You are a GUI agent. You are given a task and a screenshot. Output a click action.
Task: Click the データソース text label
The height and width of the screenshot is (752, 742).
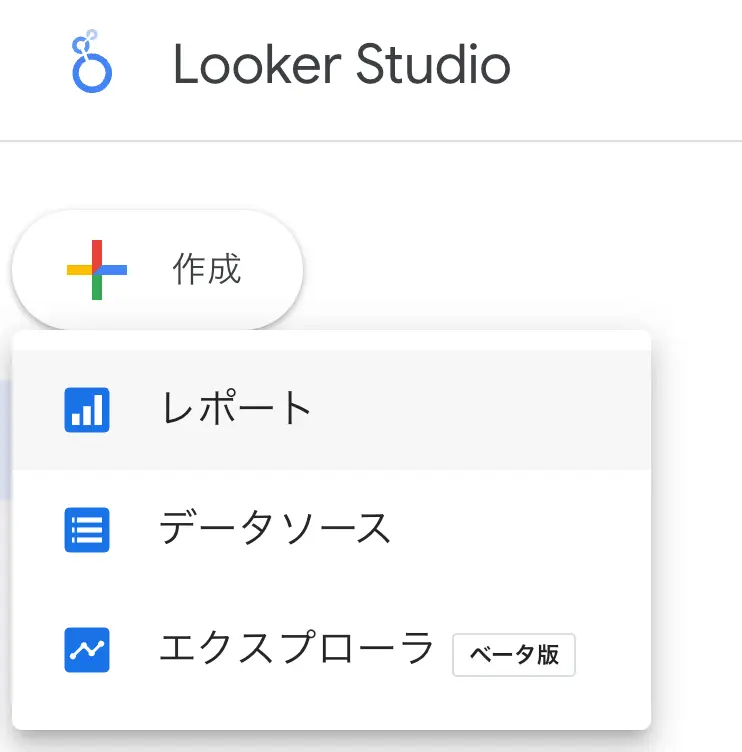275,528
